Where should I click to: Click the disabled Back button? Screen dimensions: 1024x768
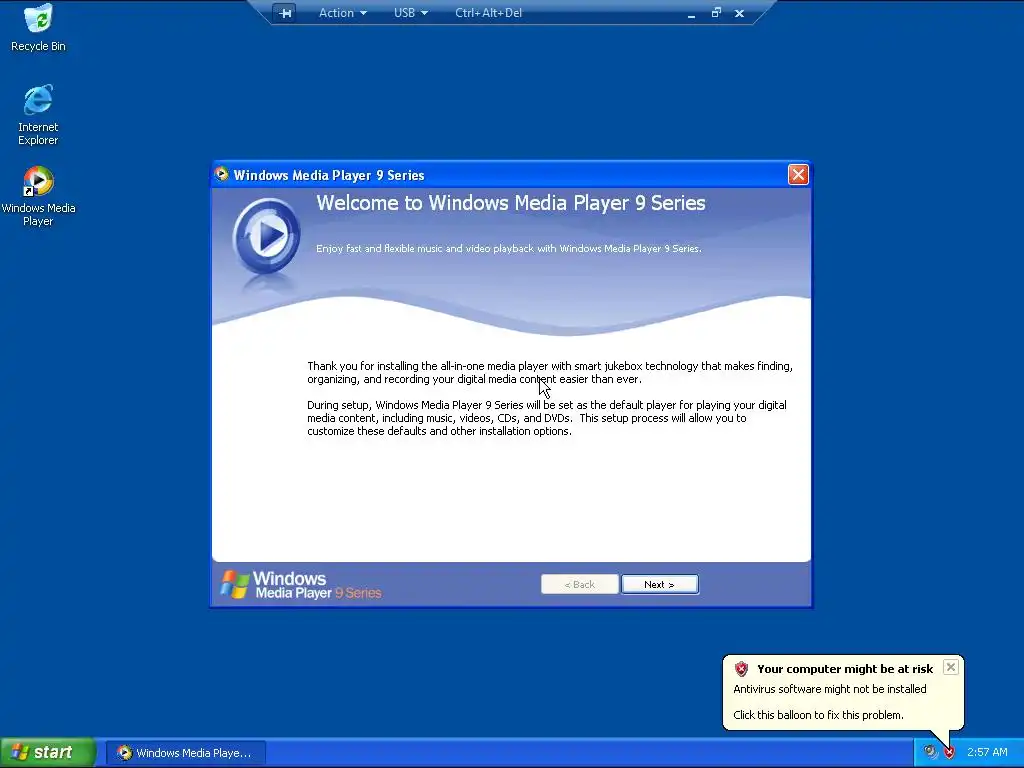pyautogui.click(x=579, y=584)
